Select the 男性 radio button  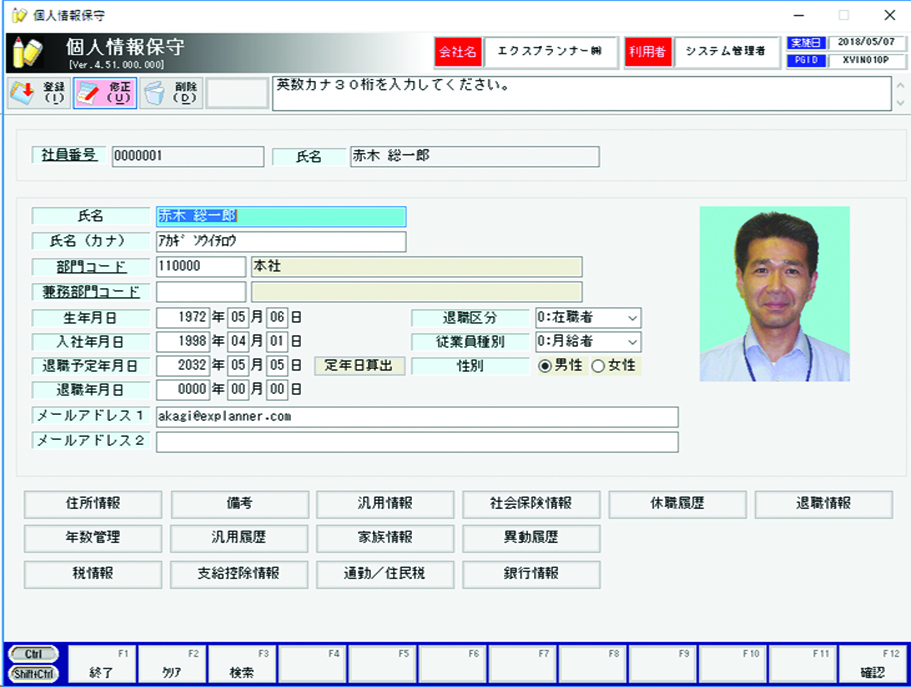click(x=545, y=366)
